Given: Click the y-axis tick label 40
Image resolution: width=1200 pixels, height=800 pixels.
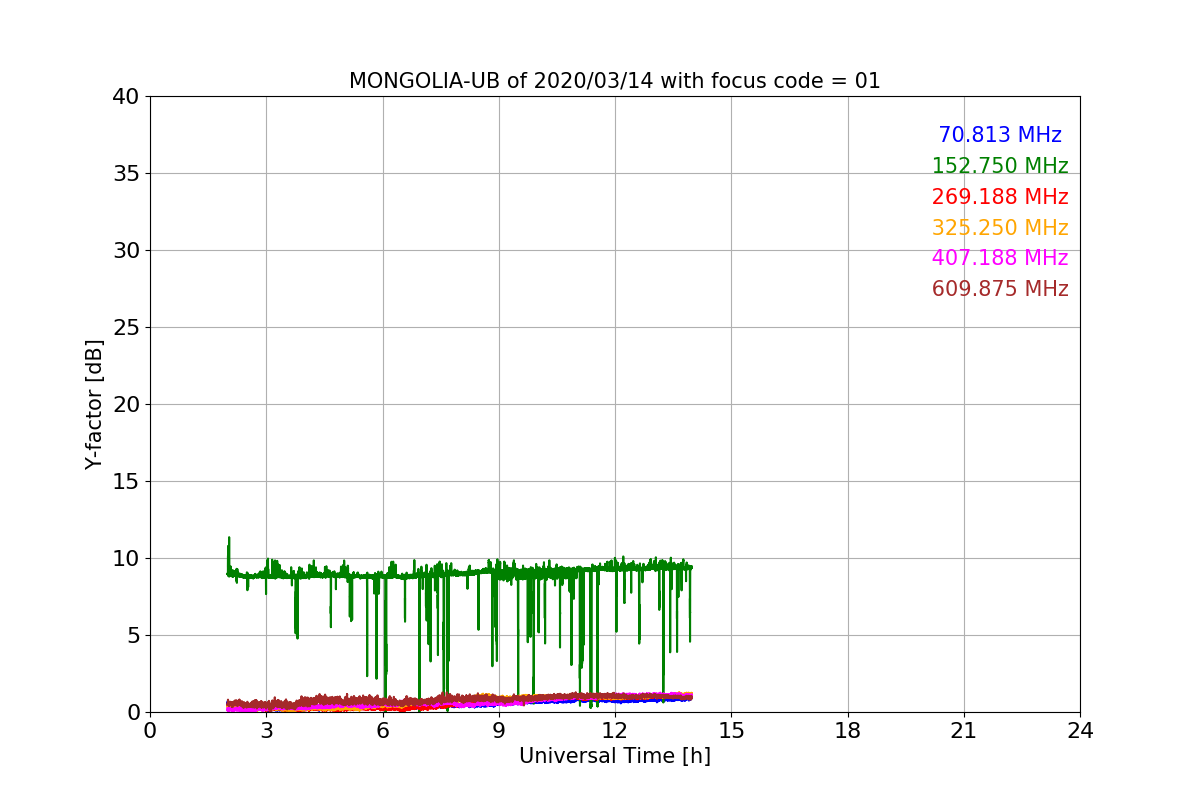Looking at the screenshot, I should [x=126, y=97].
